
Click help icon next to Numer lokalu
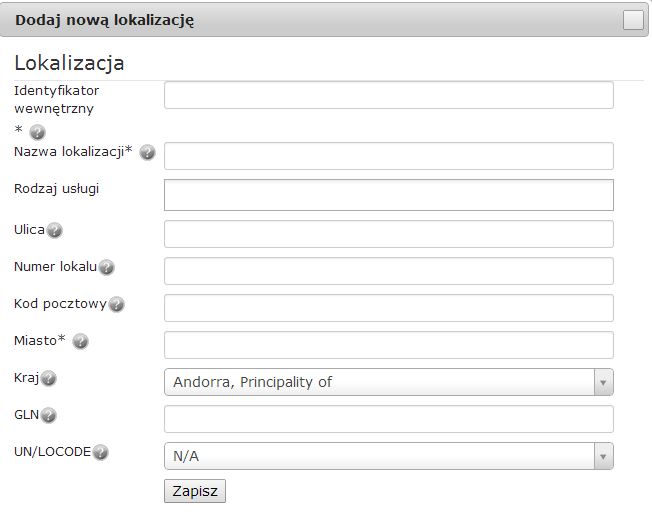pos(107,267)
